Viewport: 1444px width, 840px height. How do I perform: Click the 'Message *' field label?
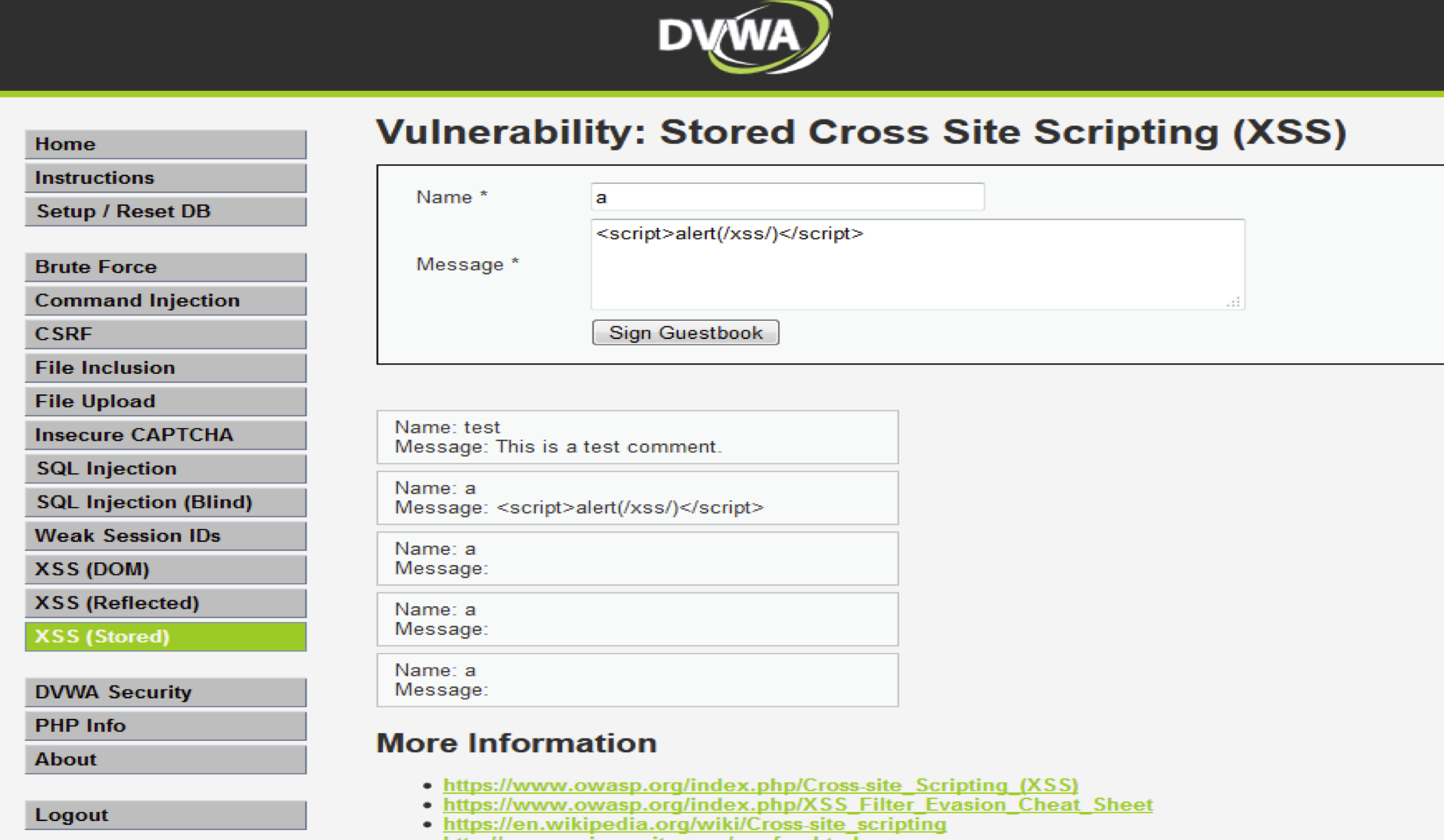point(467,265)
